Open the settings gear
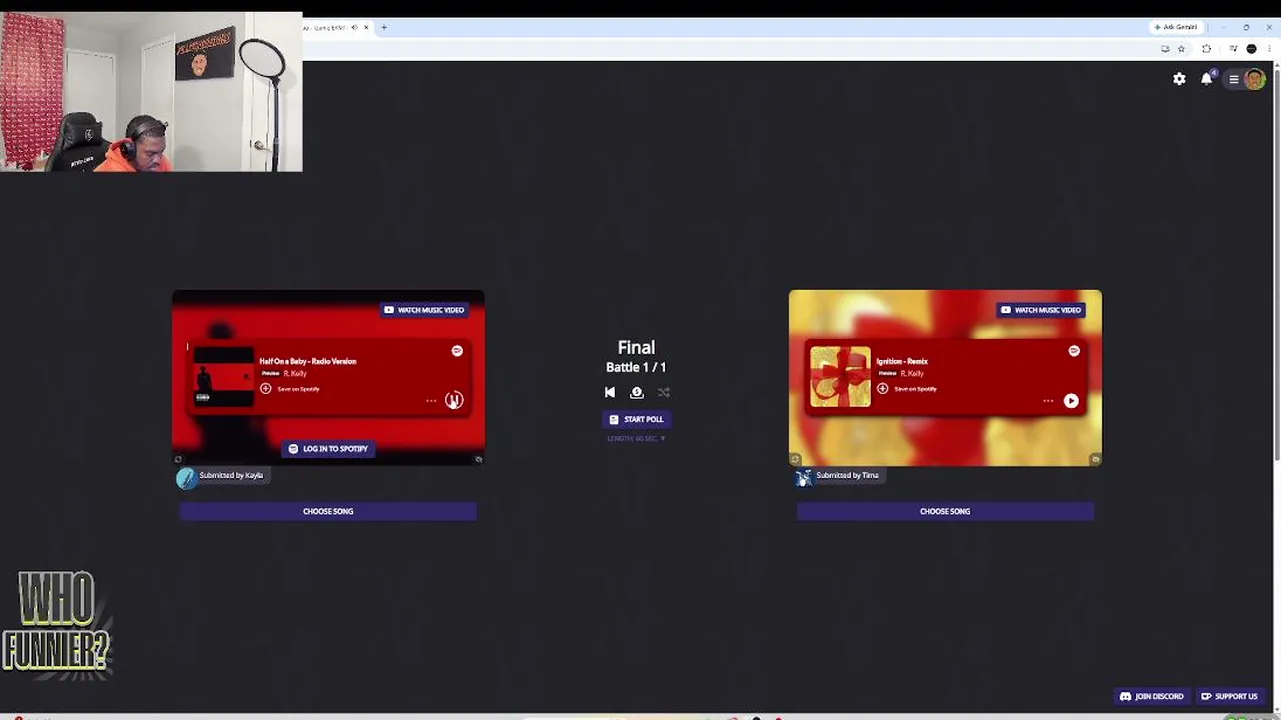The width and height of the screenshot is (1281, 720). 1180,79
